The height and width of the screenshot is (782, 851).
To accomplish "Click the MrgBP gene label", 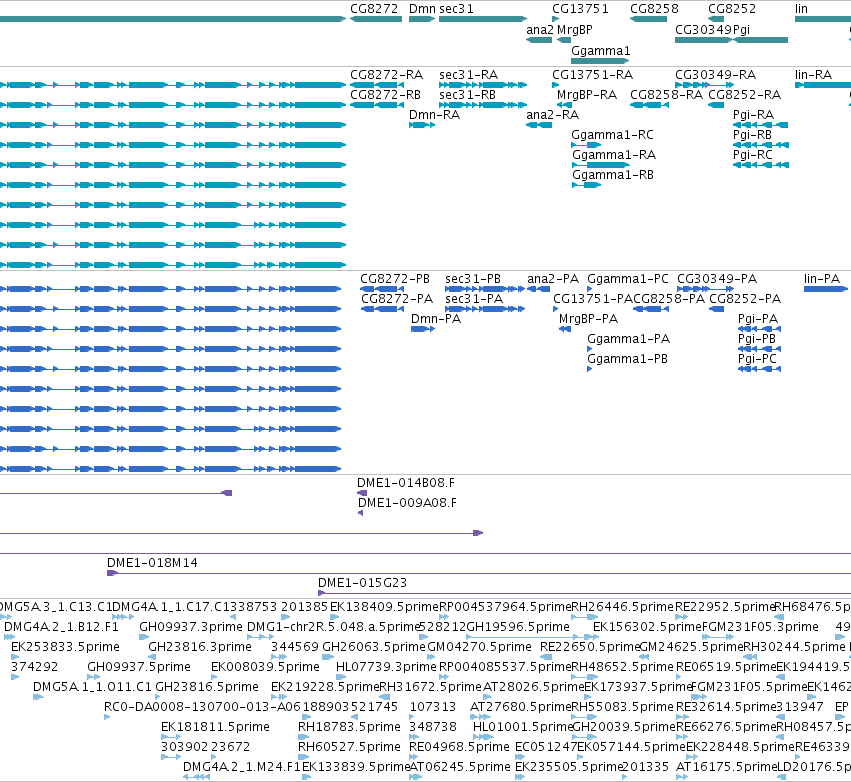I will 575,30.
